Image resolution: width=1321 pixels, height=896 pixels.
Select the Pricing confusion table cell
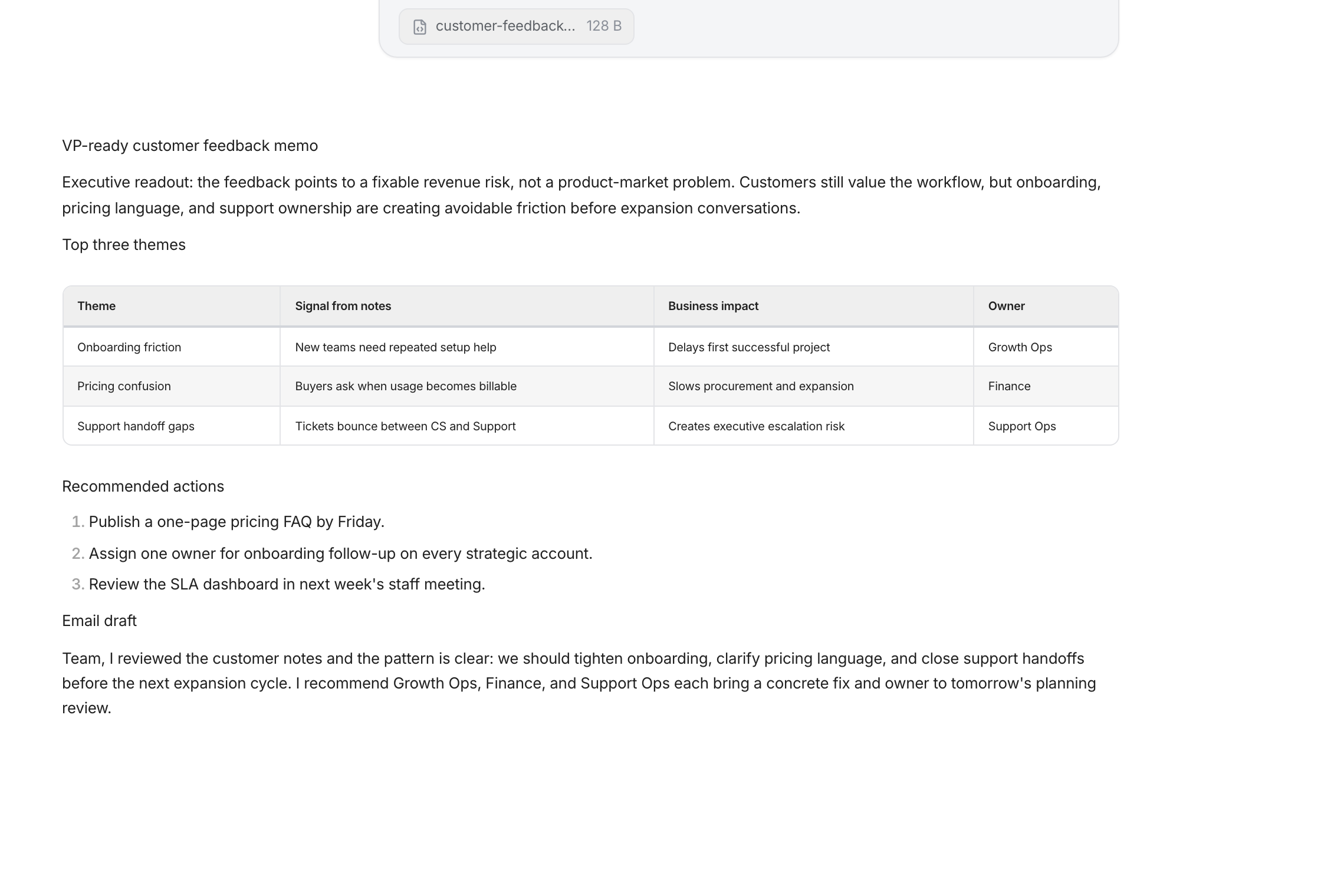point(124,386)
